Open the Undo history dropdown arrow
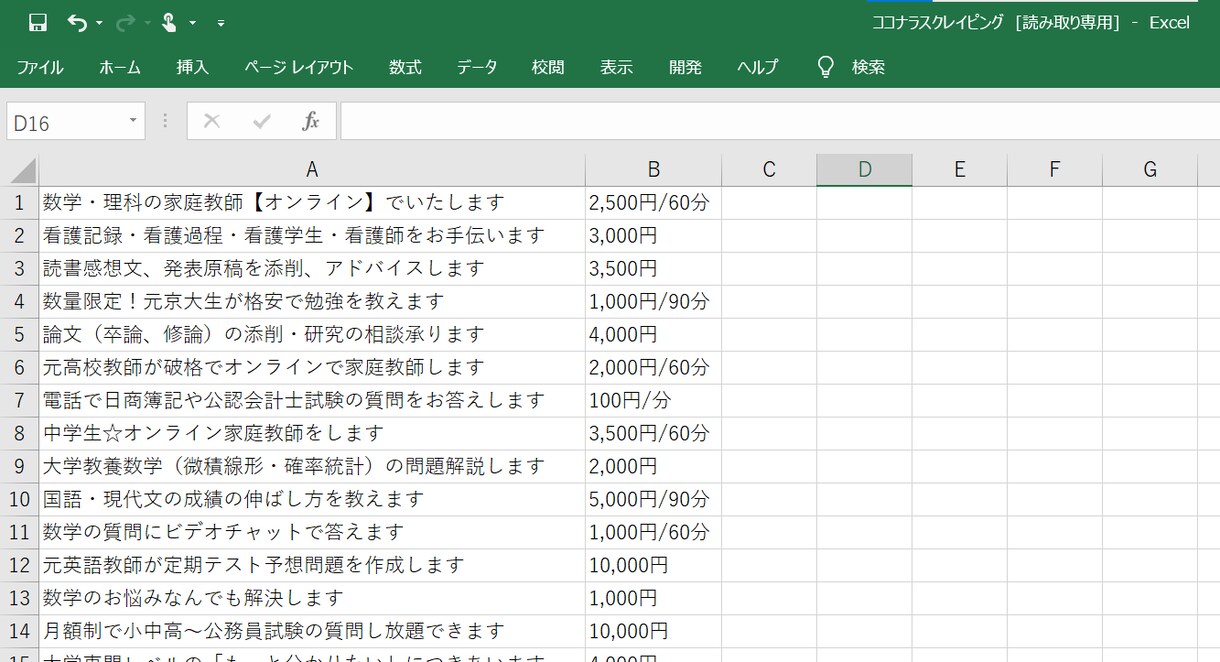 [x=99, y=23]
